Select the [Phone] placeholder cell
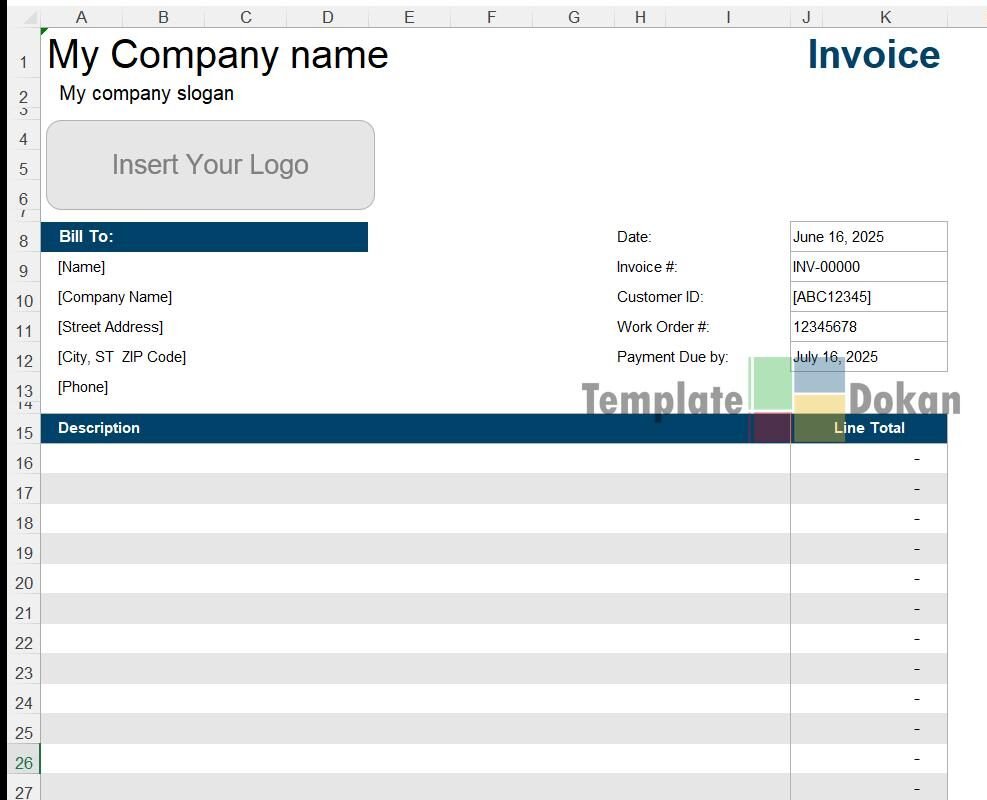Image resolution: width=987 pixels, height=800 pixels. 83,387
